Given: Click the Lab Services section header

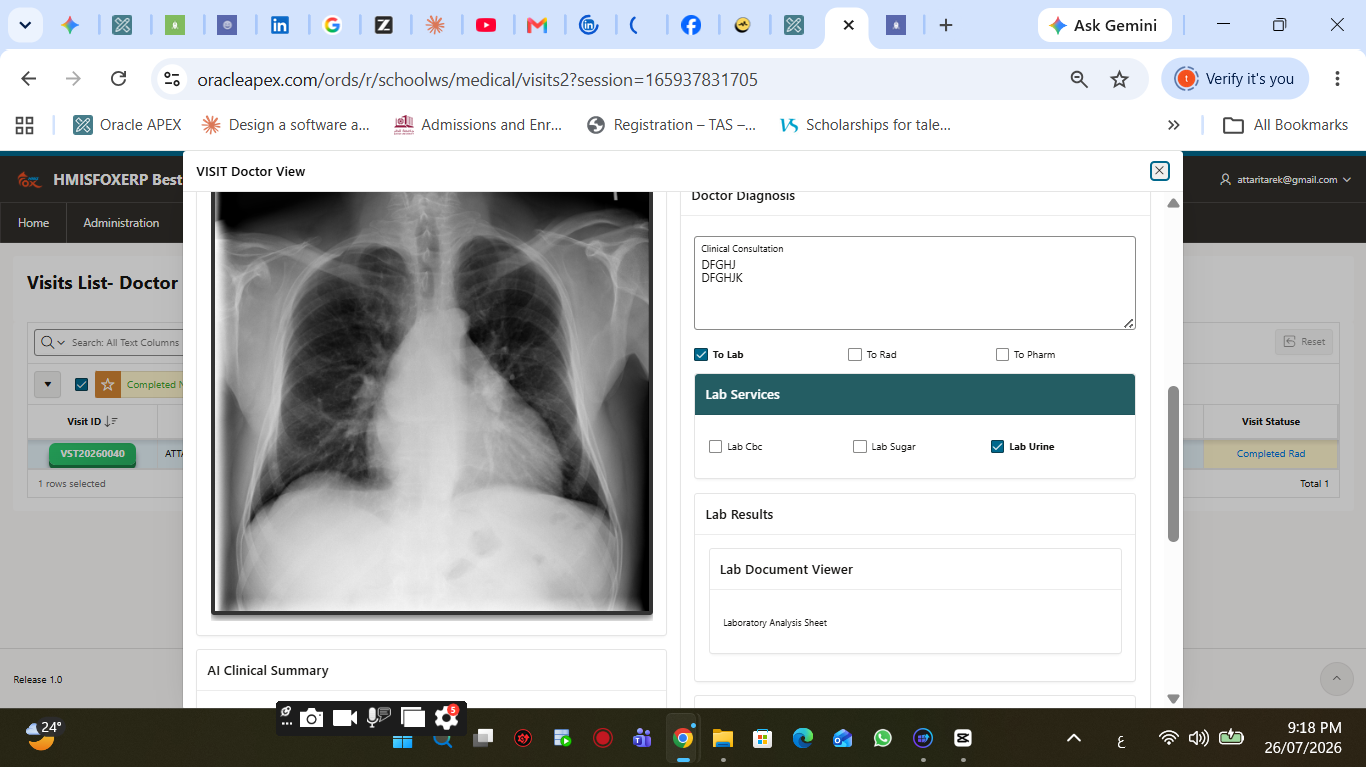Looking at the screenshot, I should coord(915,395).
